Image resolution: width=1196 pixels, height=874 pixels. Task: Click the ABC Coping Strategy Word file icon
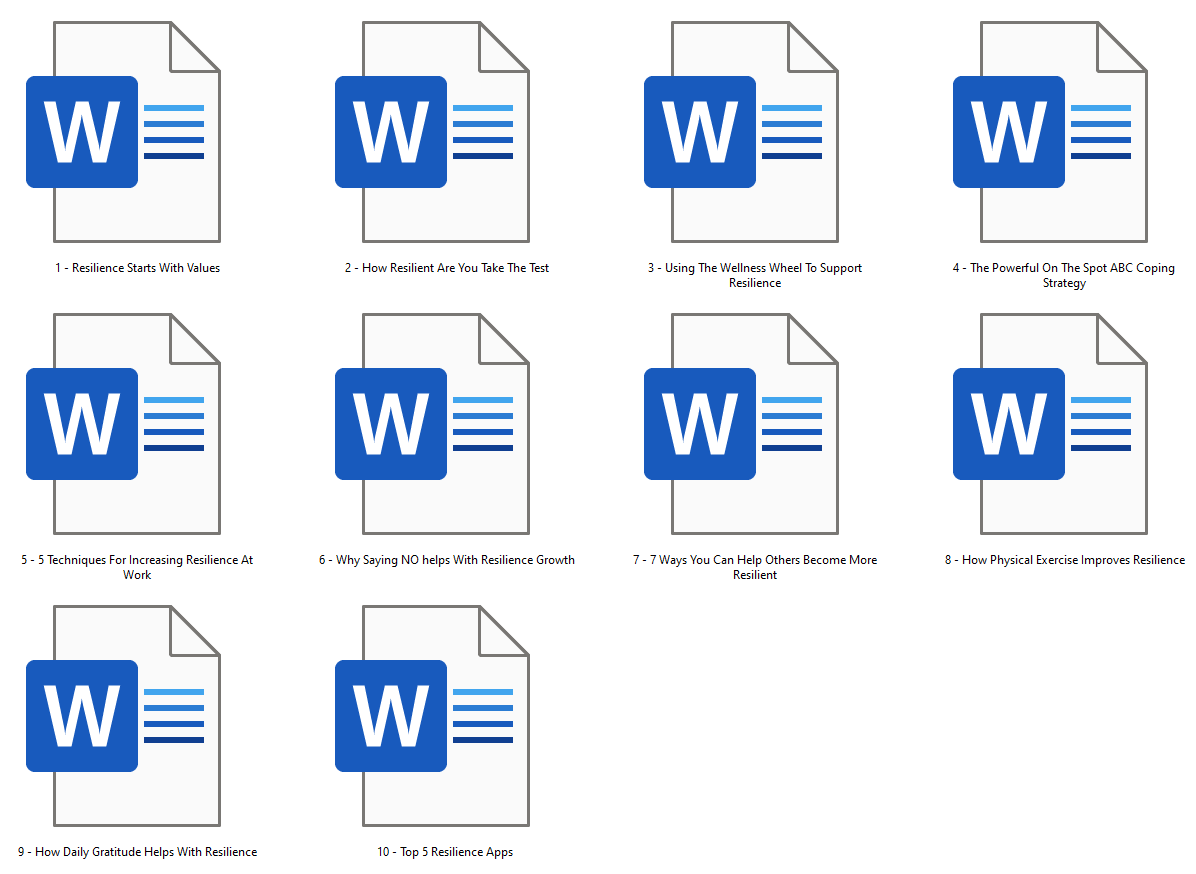pos(1050,132)
